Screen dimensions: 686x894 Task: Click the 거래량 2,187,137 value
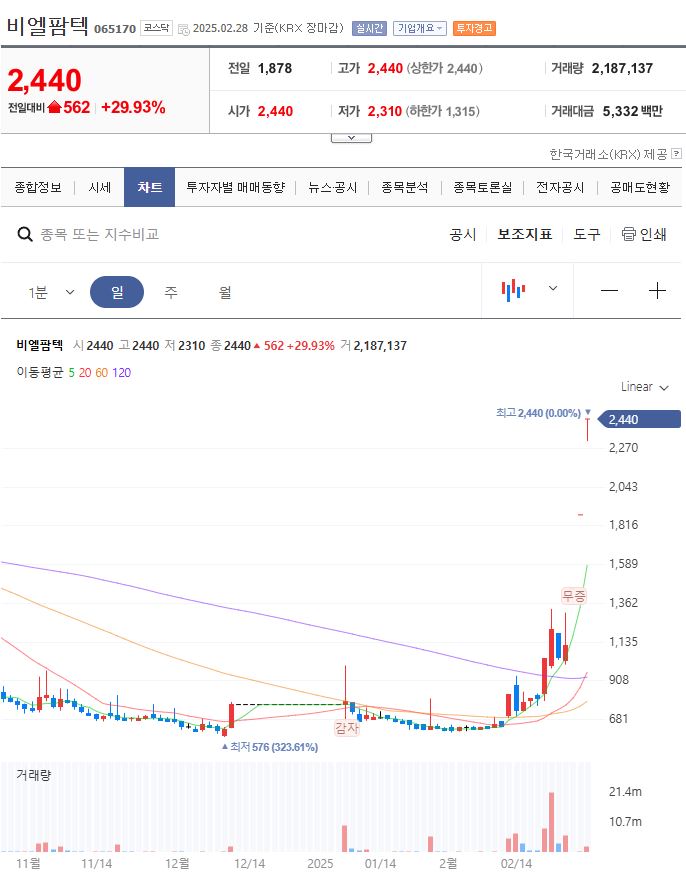click(x=622, y=68)
